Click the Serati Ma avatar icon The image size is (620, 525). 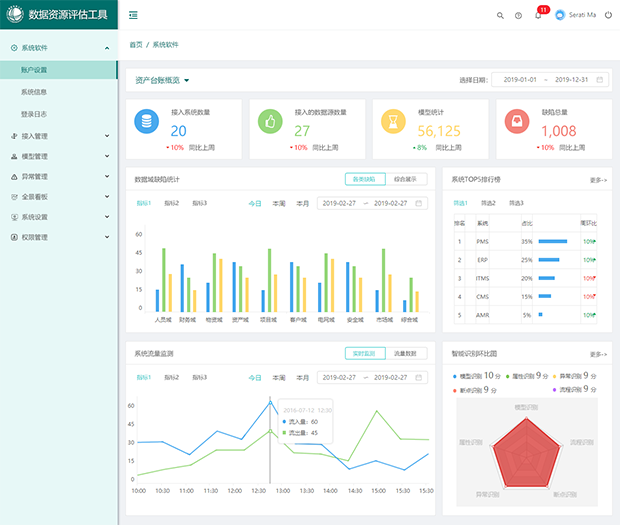tap(560, 15)
